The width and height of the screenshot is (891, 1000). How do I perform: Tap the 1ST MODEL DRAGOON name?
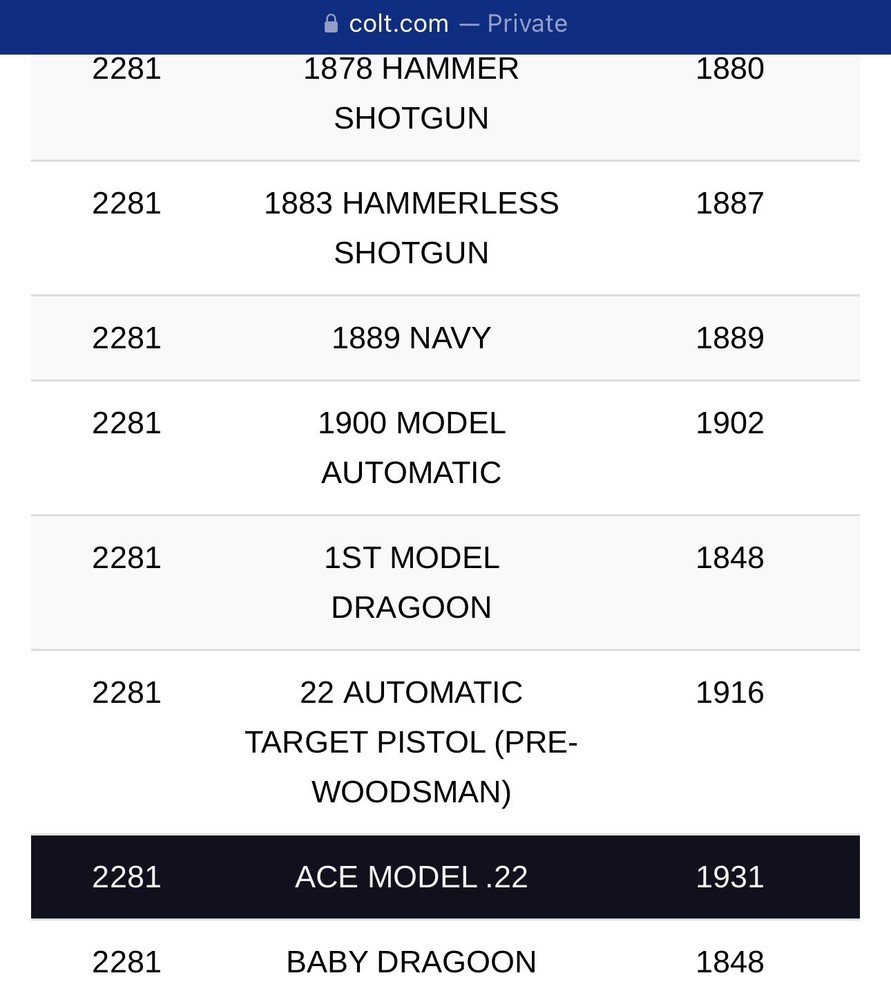[411, 582]
